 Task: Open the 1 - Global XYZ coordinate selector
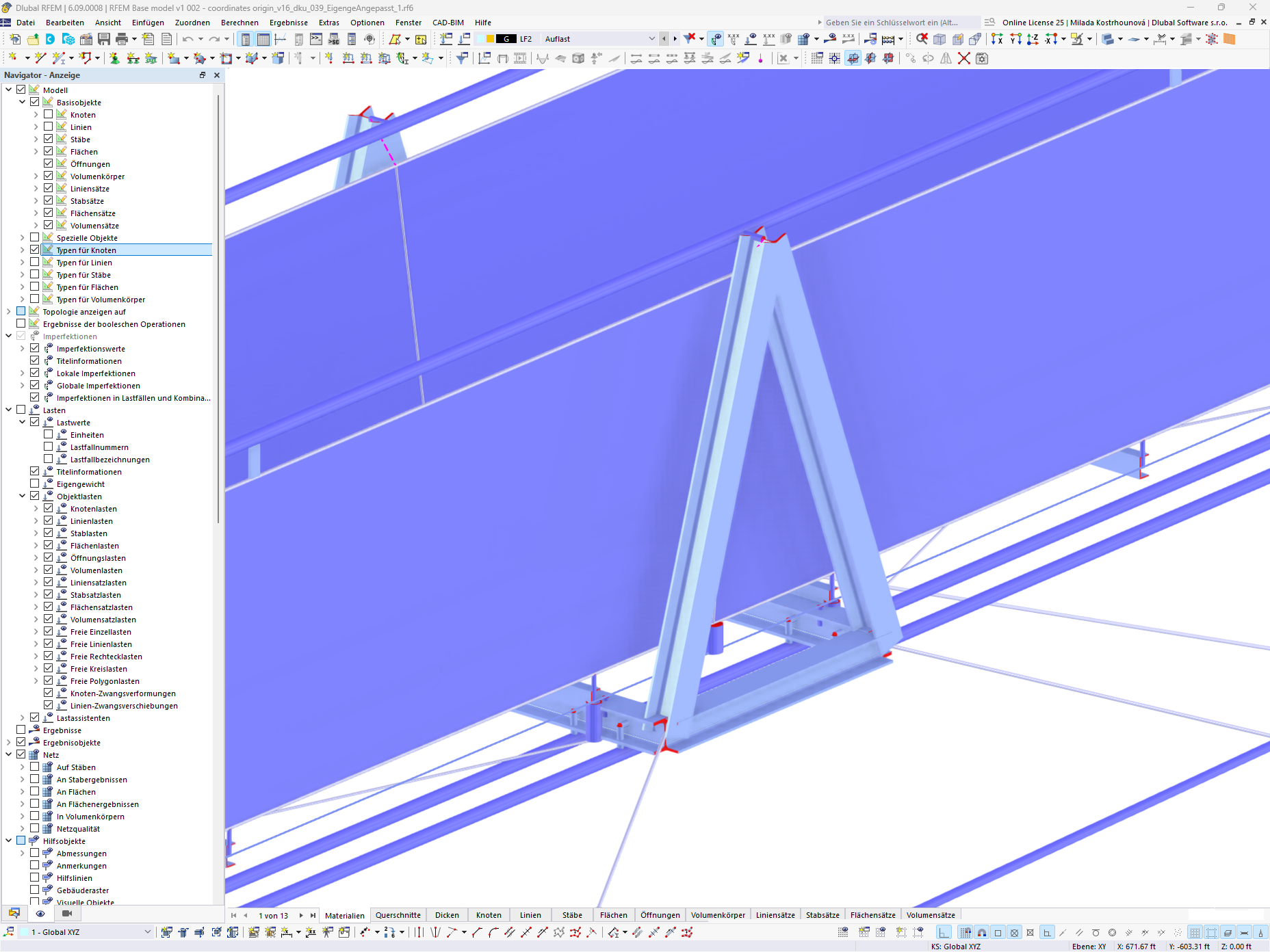click(146, 931)
